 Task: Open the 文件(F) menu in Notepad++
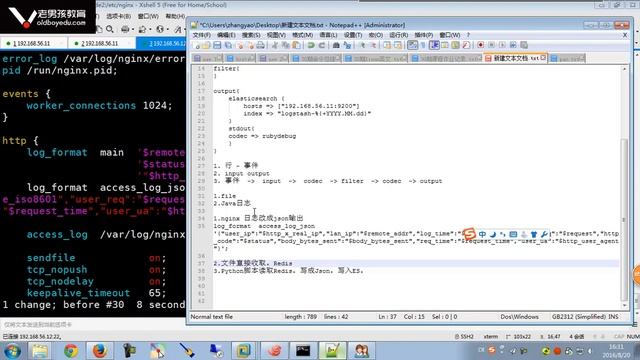pos(202,35)
